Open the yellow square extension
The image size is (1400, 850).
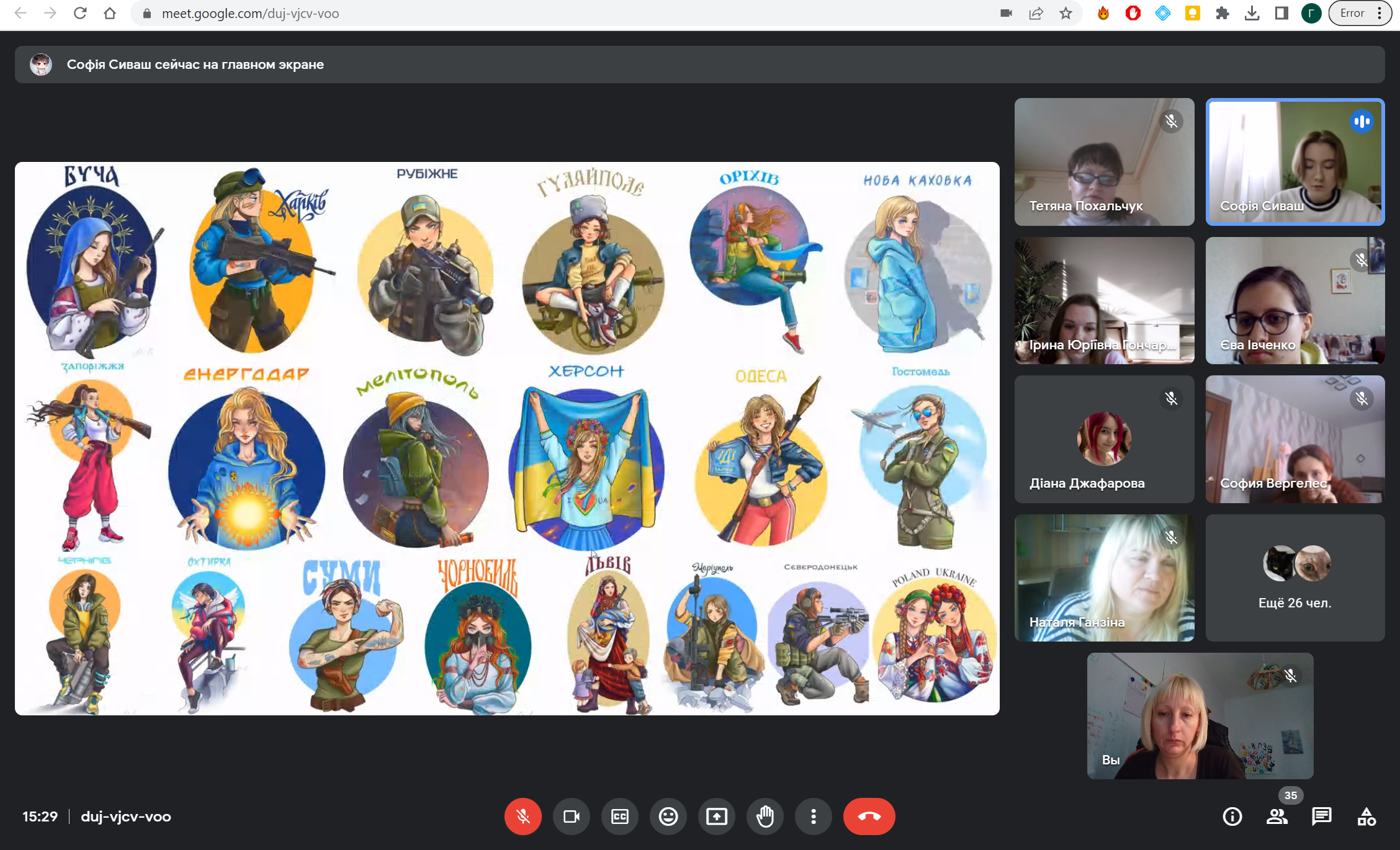[x=1192, y=13]
